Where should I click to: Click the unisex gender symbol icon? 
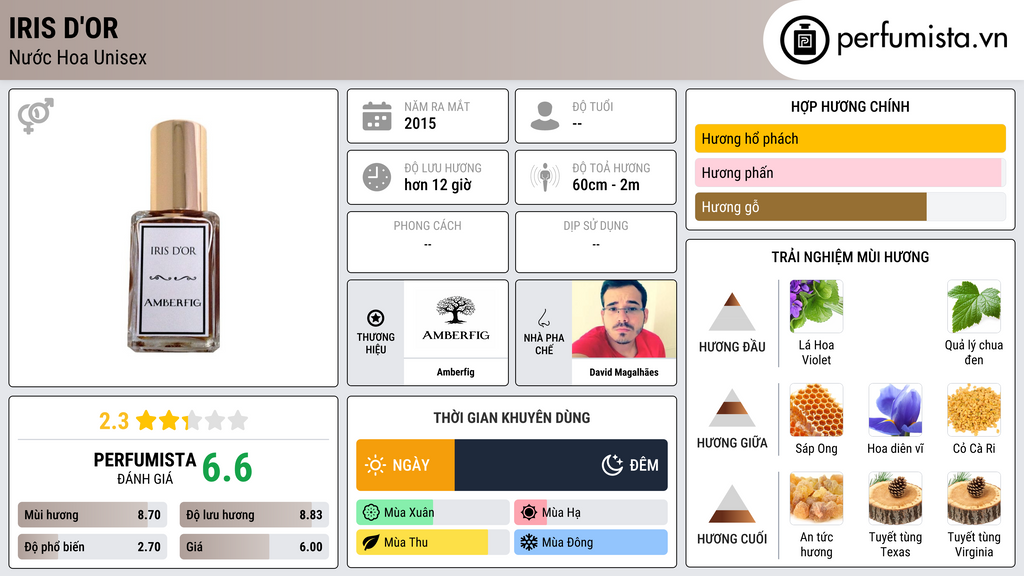36,116
